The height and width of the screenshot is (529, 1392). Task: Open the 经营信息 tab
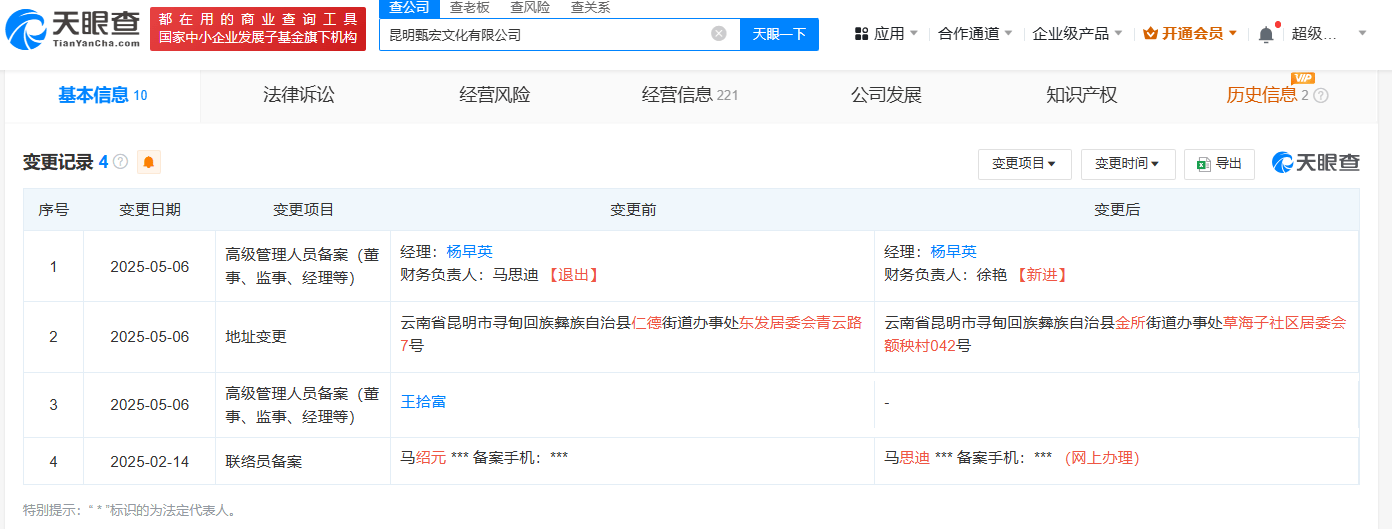click(690, 96)
